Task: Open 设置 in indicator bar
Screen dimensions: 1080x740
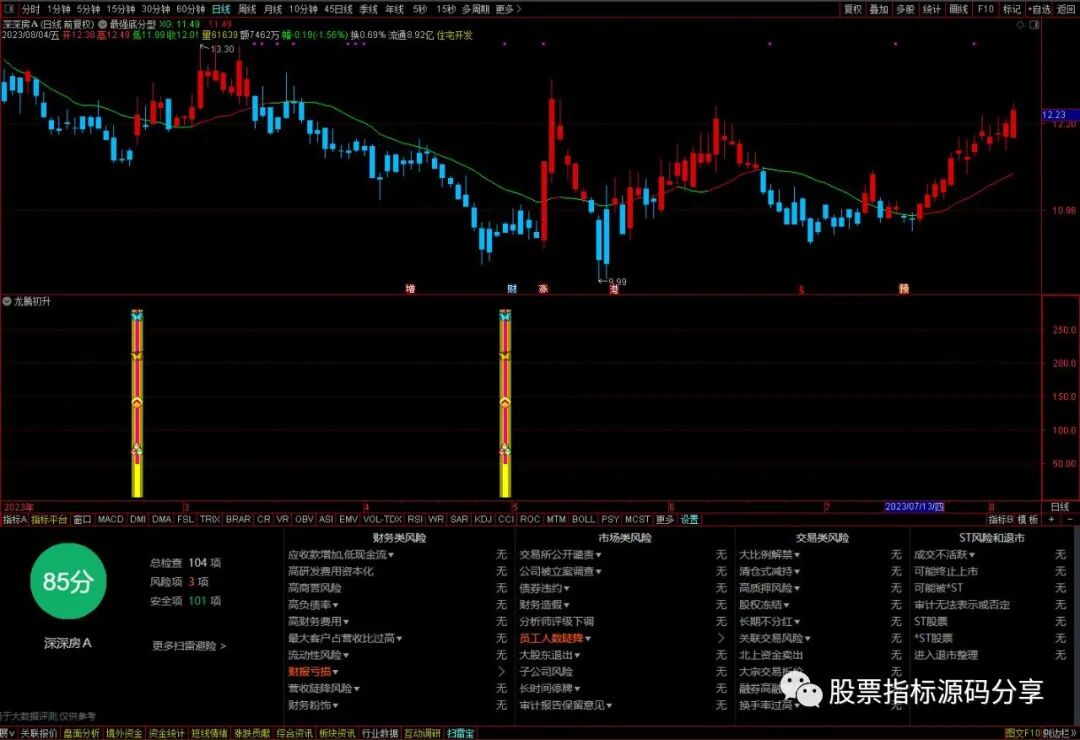Action: (689, 520)
